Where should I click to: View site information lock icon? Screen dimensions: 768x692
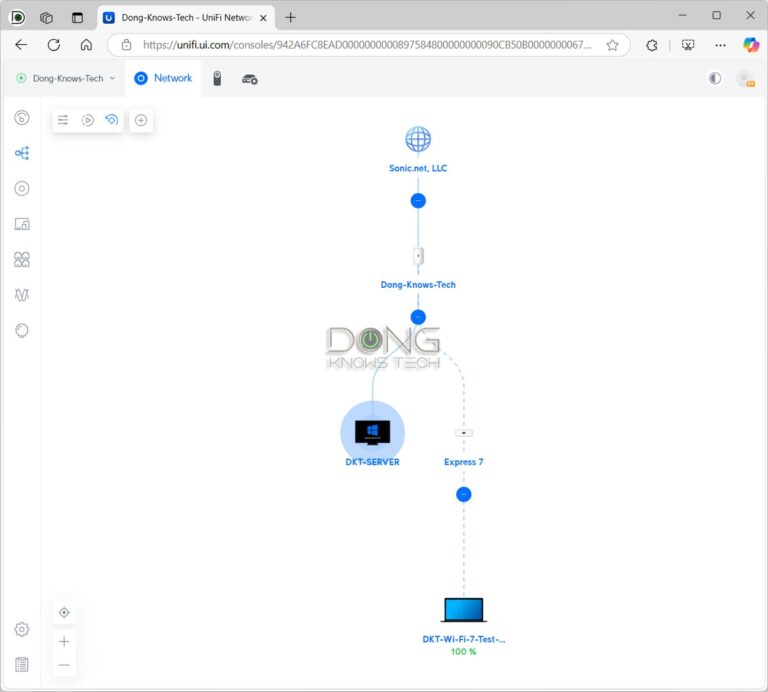(x=126, y=45)
